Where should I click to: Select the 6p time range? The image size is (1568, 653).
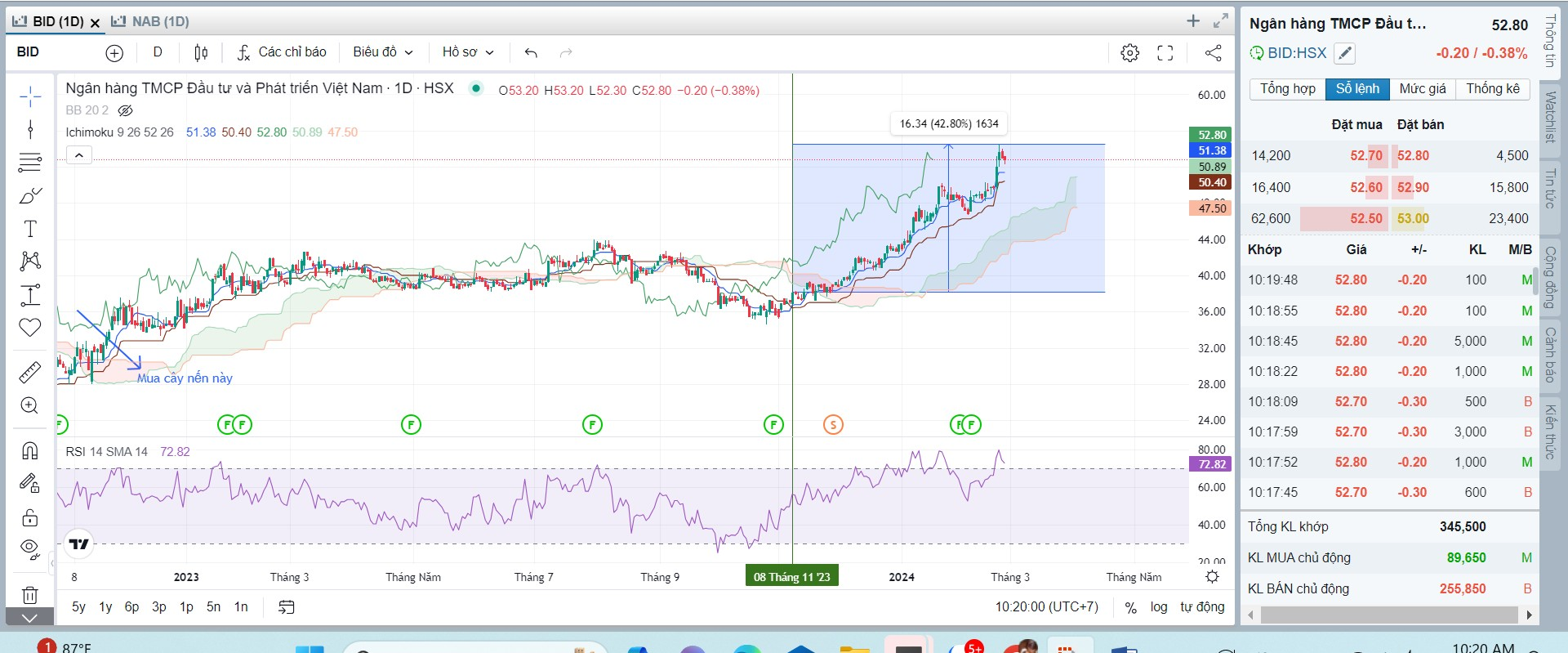pos(131,606)
